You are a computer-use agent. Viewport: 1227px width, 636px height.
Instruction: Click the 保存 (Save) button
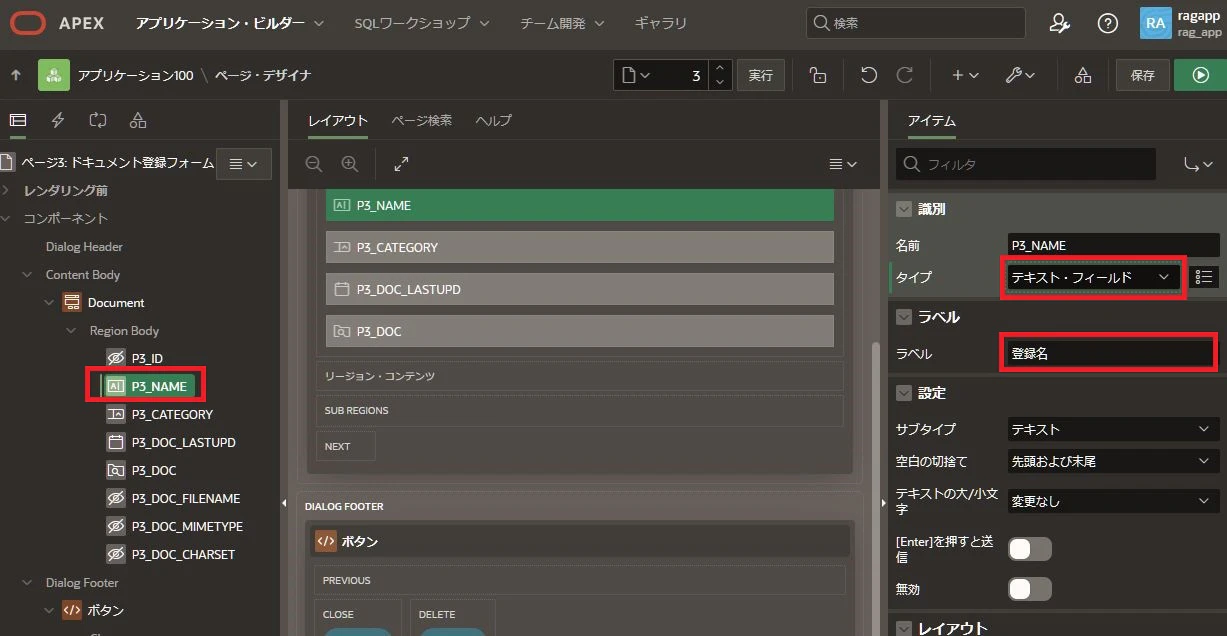(1142, 75)
